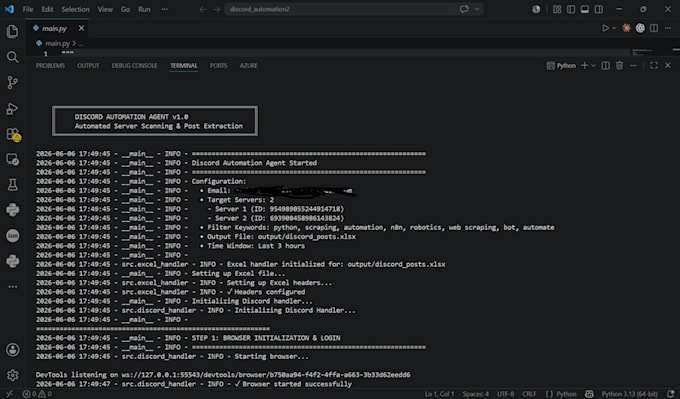The width and height of the screenshot is (680, 399).
Task: Switch to the OUTPUT panel tab
Action: click(88, 65)
